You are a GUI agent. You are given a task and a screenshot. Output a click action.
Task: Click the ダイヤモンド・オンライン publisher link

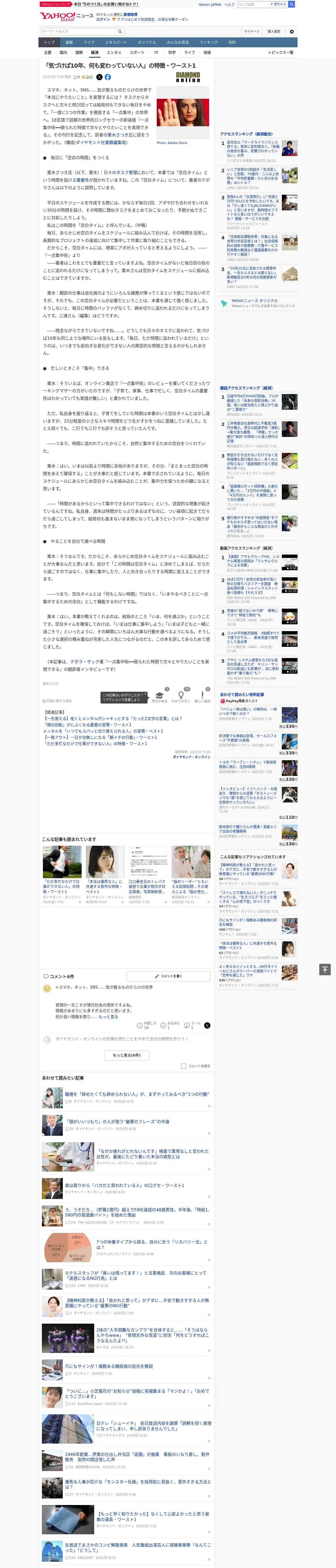point(192,757)
